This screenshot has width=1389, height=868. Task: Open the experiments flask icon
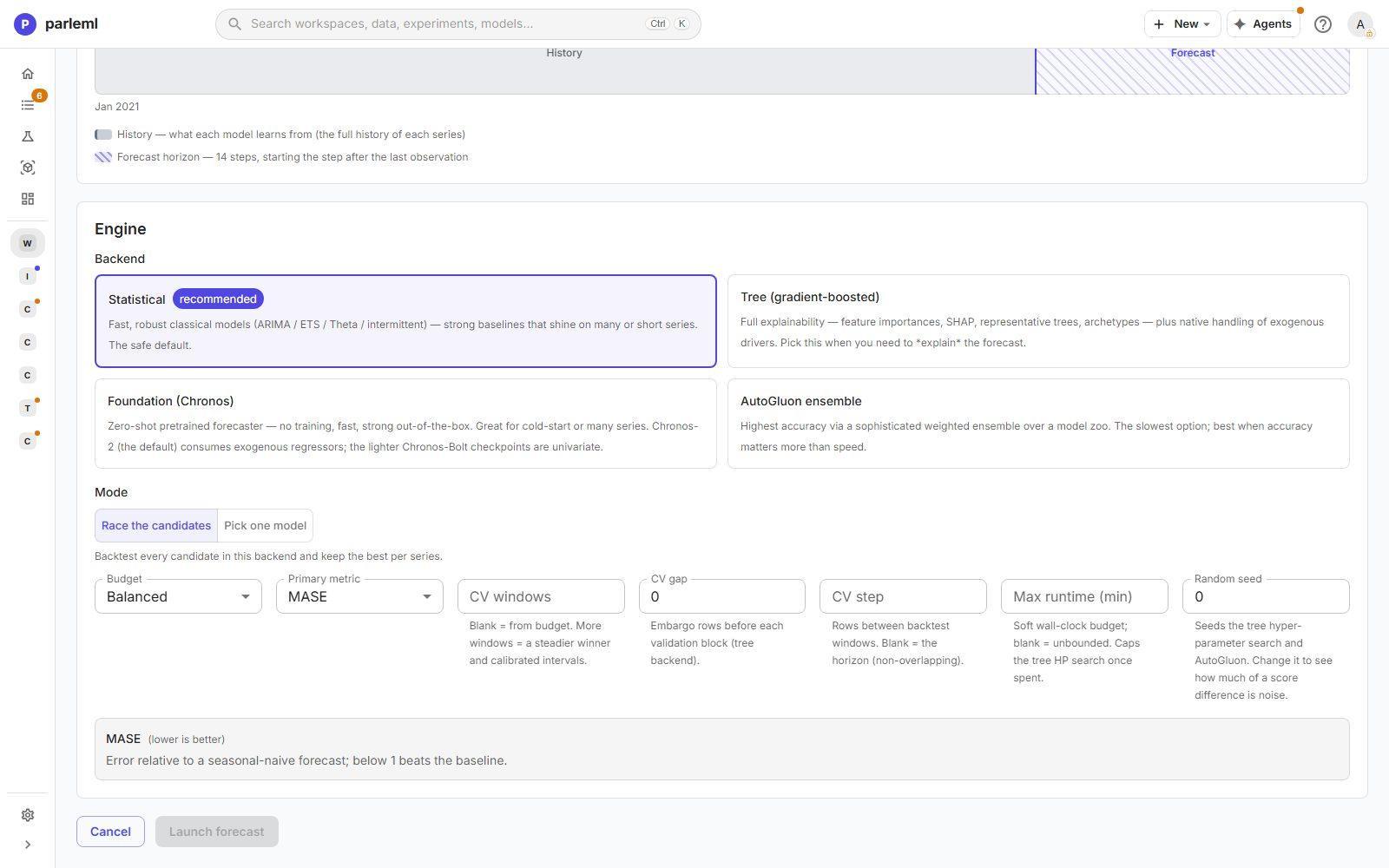pos(28,136)
